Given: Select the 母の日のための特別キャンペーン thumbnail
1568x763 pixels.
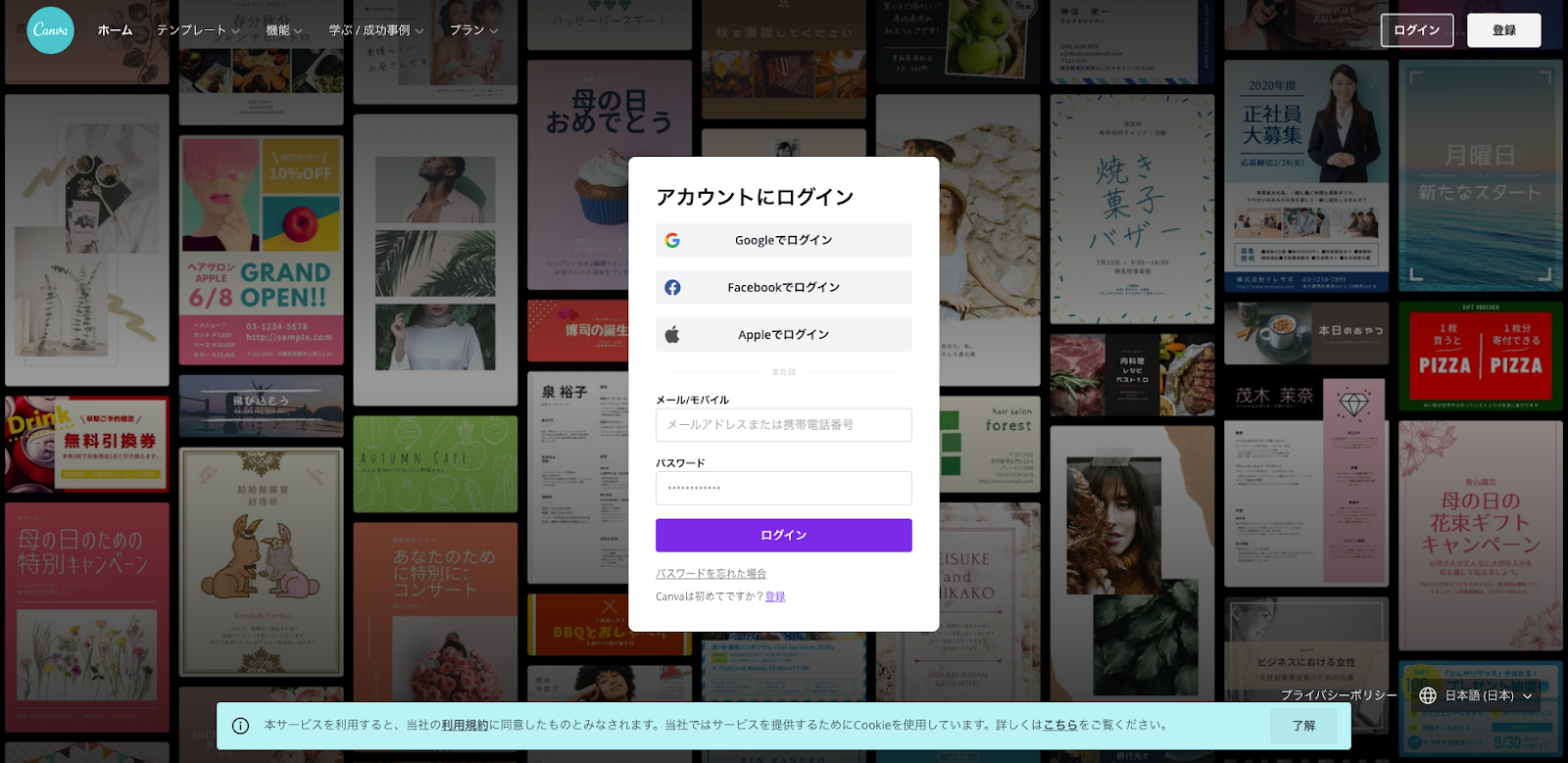Looking at the screenshot, I should point(86,617).
